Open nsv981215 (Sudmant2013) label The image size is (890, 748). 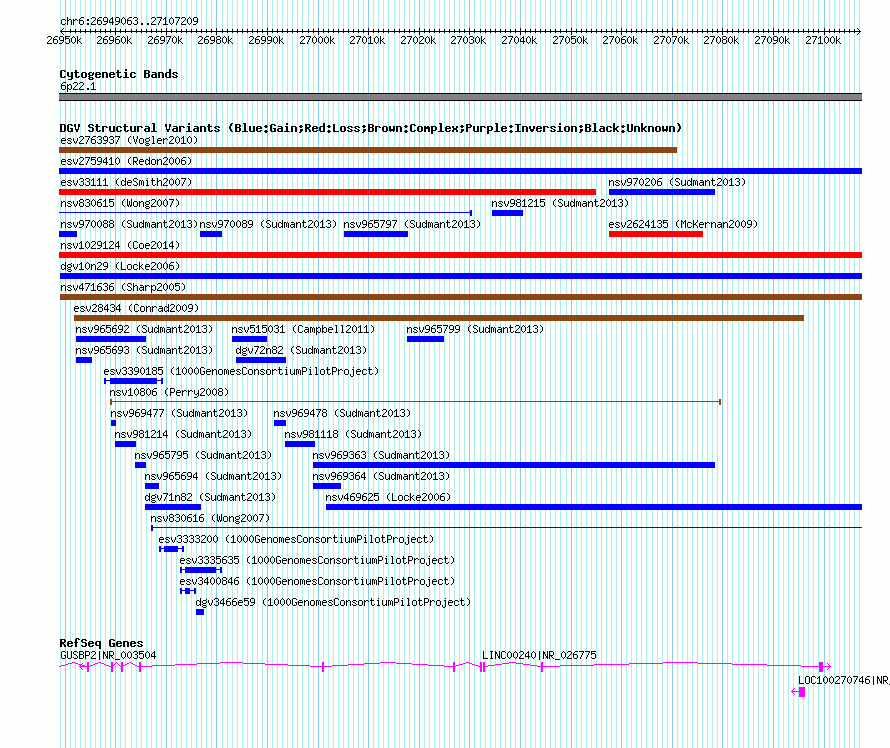pyautogui.click(x=560, y=203)
